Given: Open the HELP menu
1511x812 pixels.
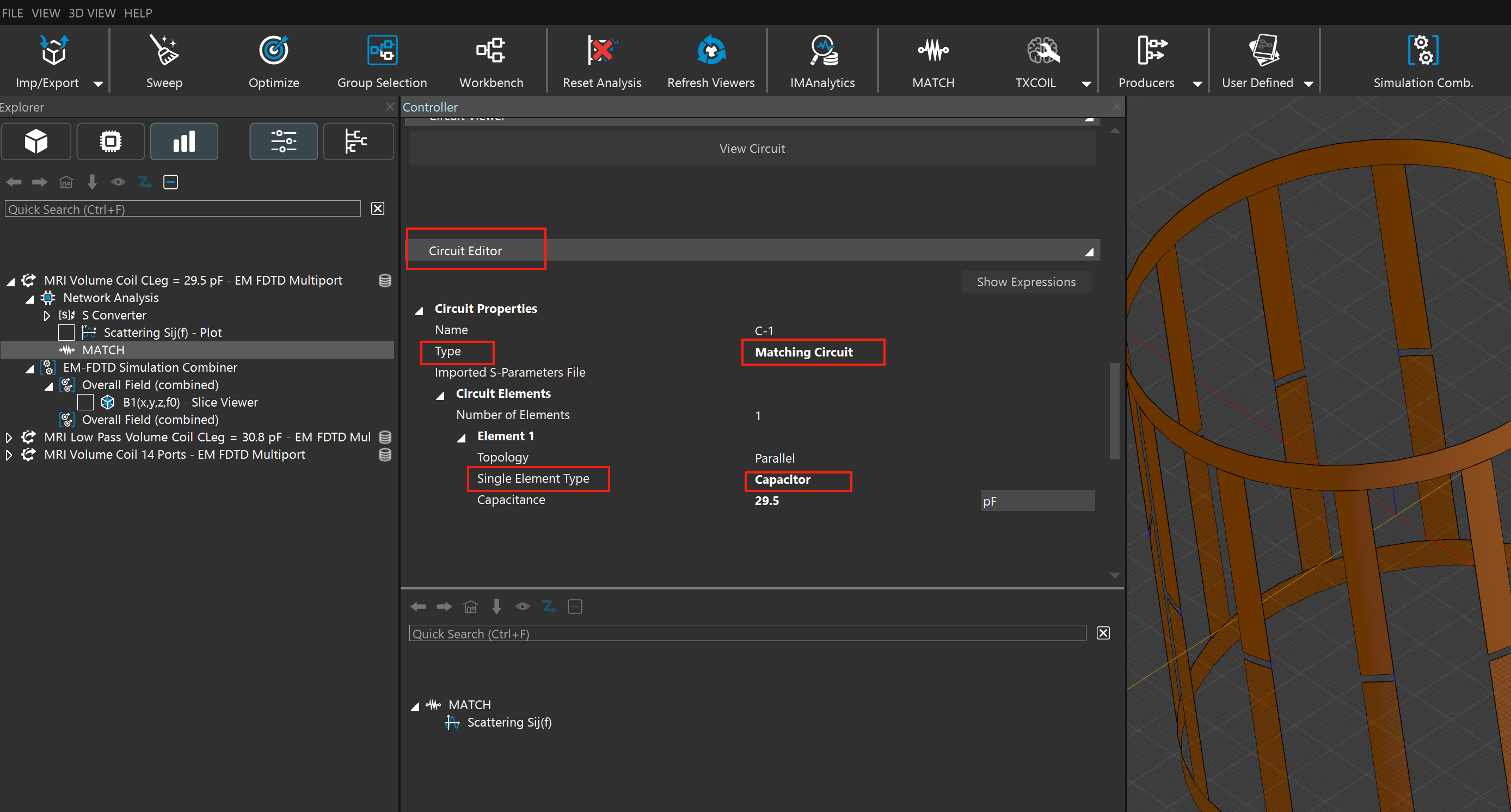Looking at the screenshot, I should tap(138, 13).
